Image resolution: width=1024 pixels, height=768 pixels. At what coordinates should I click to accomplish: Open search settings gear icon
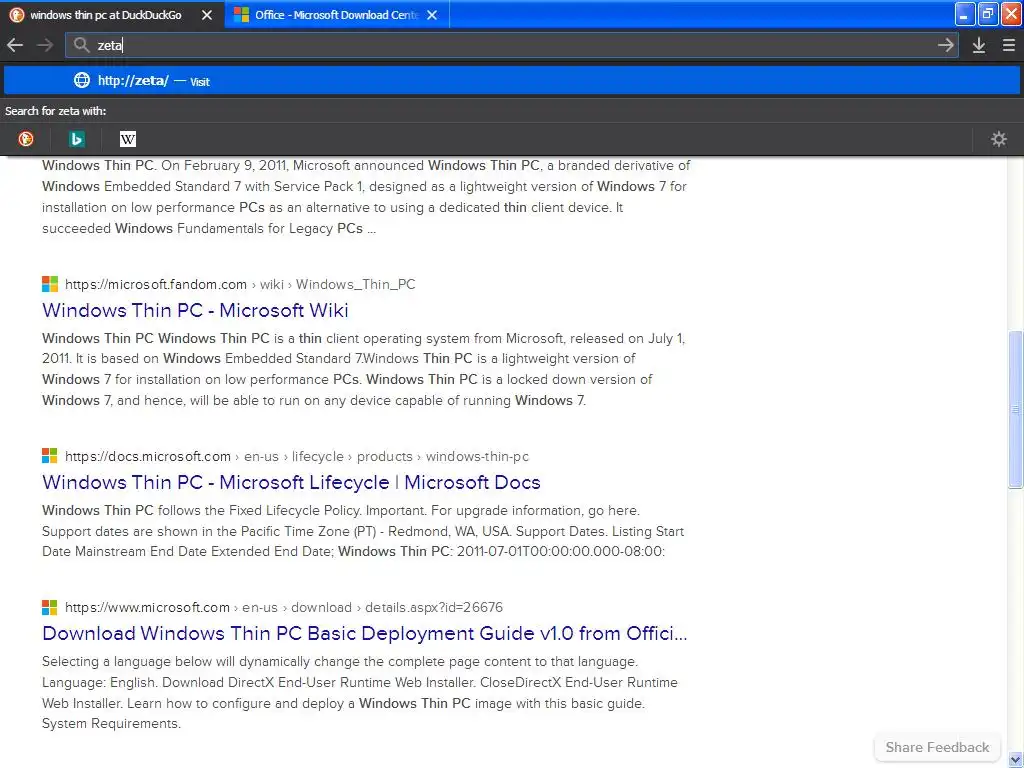click(999, 138)
